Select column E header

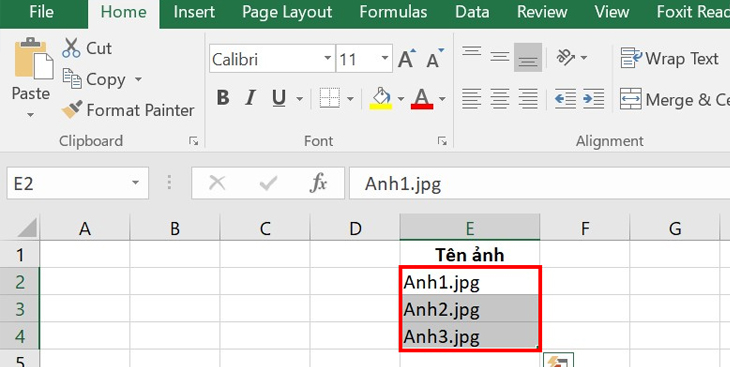click(470, 228)
